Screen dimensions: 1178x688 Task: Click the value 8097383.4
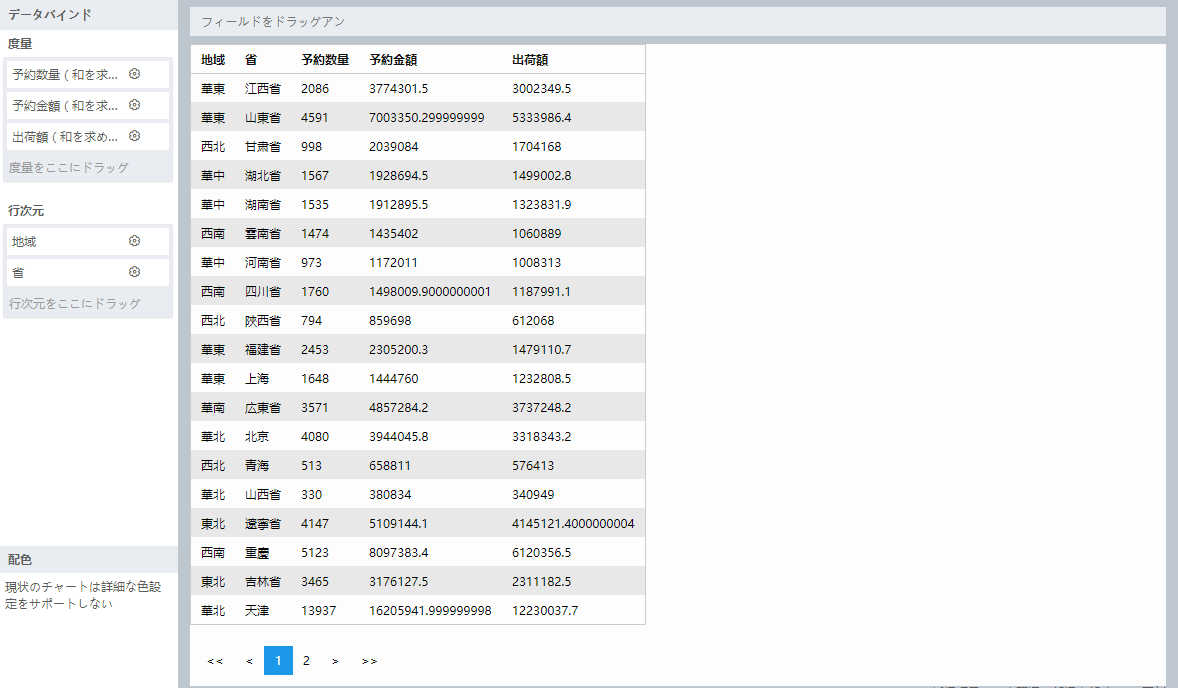(399, 553)
